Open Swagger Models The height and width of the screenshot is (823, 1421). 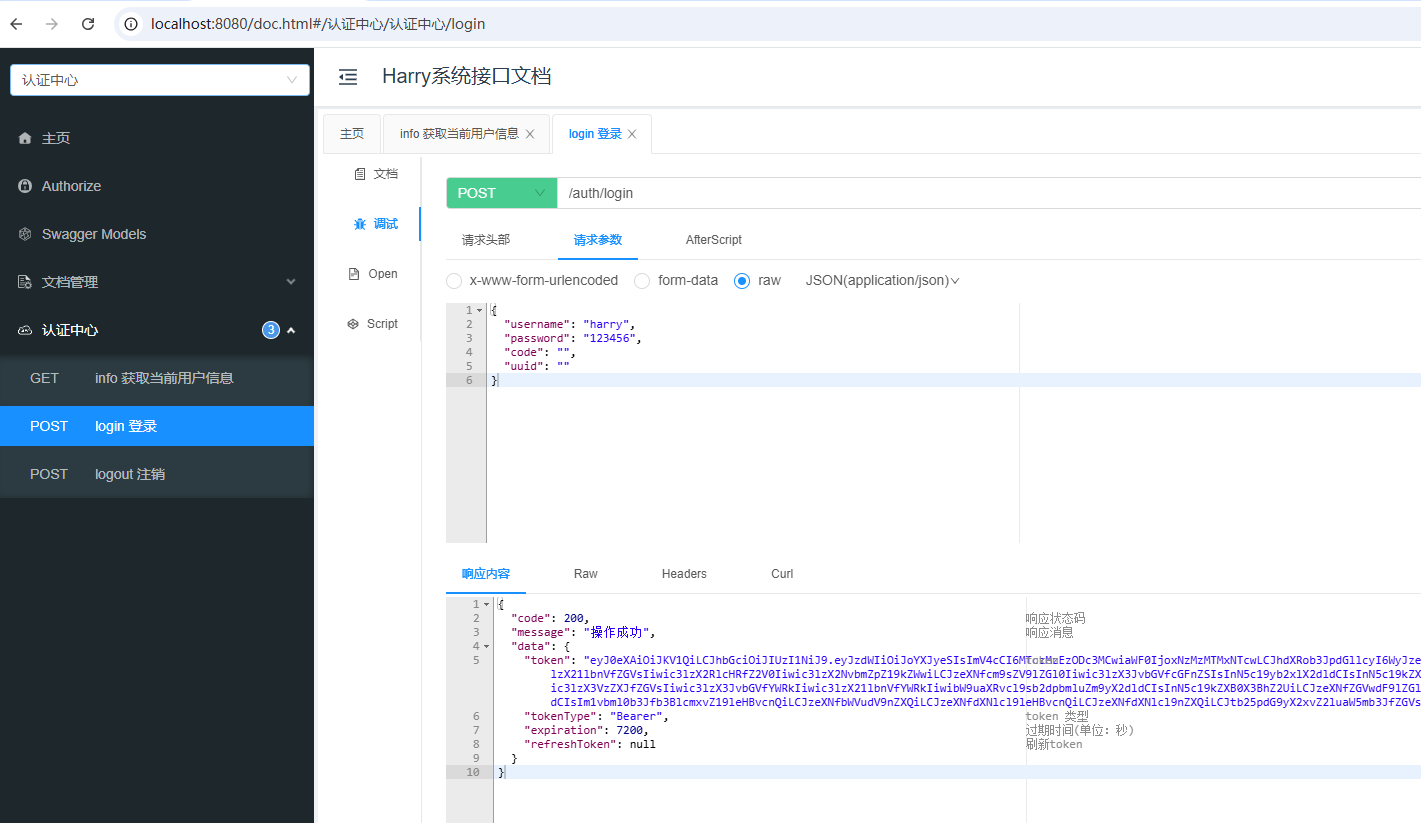tap(85, 233)
